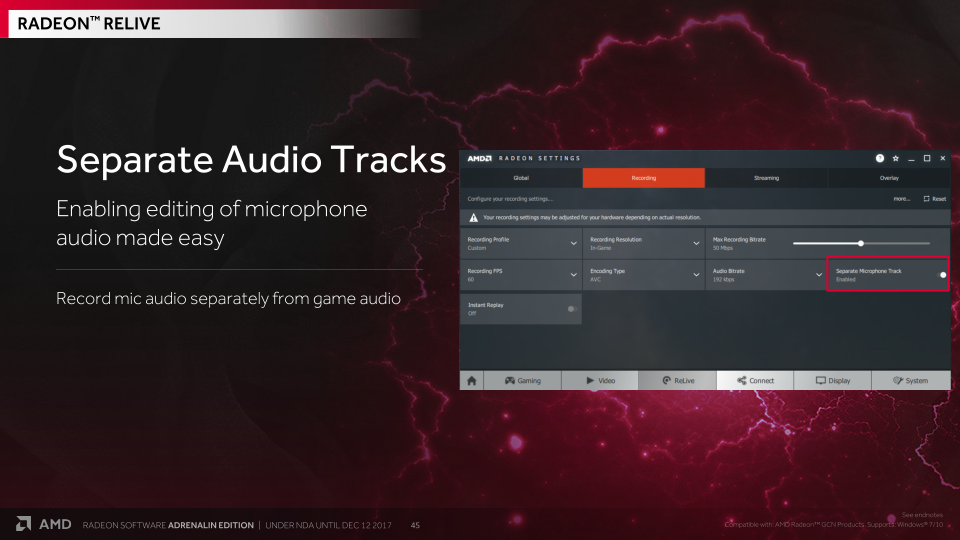The image size is (960, 540).
Task: Close the Radeon Settings window
Action: click(943, 158)
